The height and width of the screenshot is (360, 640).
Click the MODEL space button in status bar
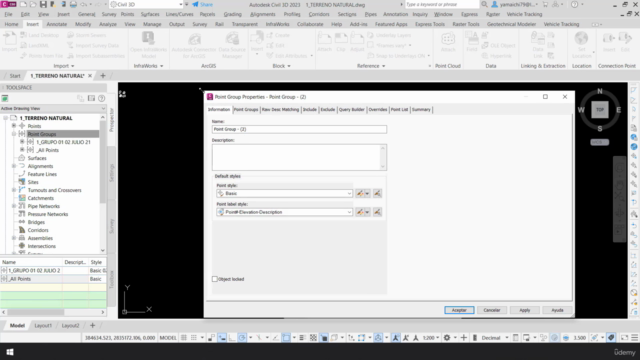click(168, 338)
